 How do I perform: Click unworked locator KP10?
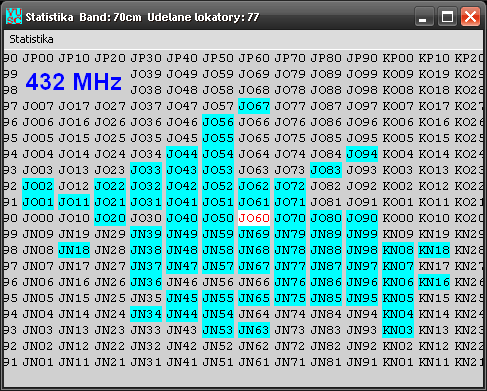click(x=434, y=58)
